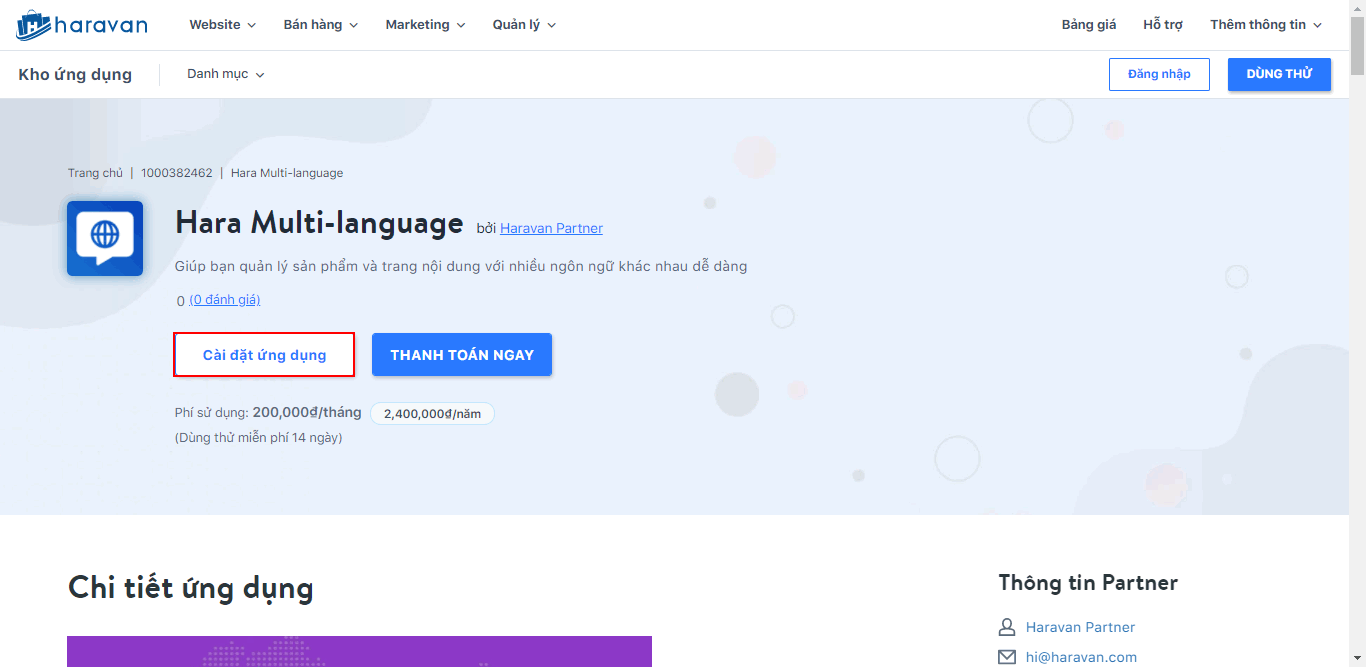Screen dimensions: 1366x667
Task: Expand the Quản lý menu
Action: [525, 25]
